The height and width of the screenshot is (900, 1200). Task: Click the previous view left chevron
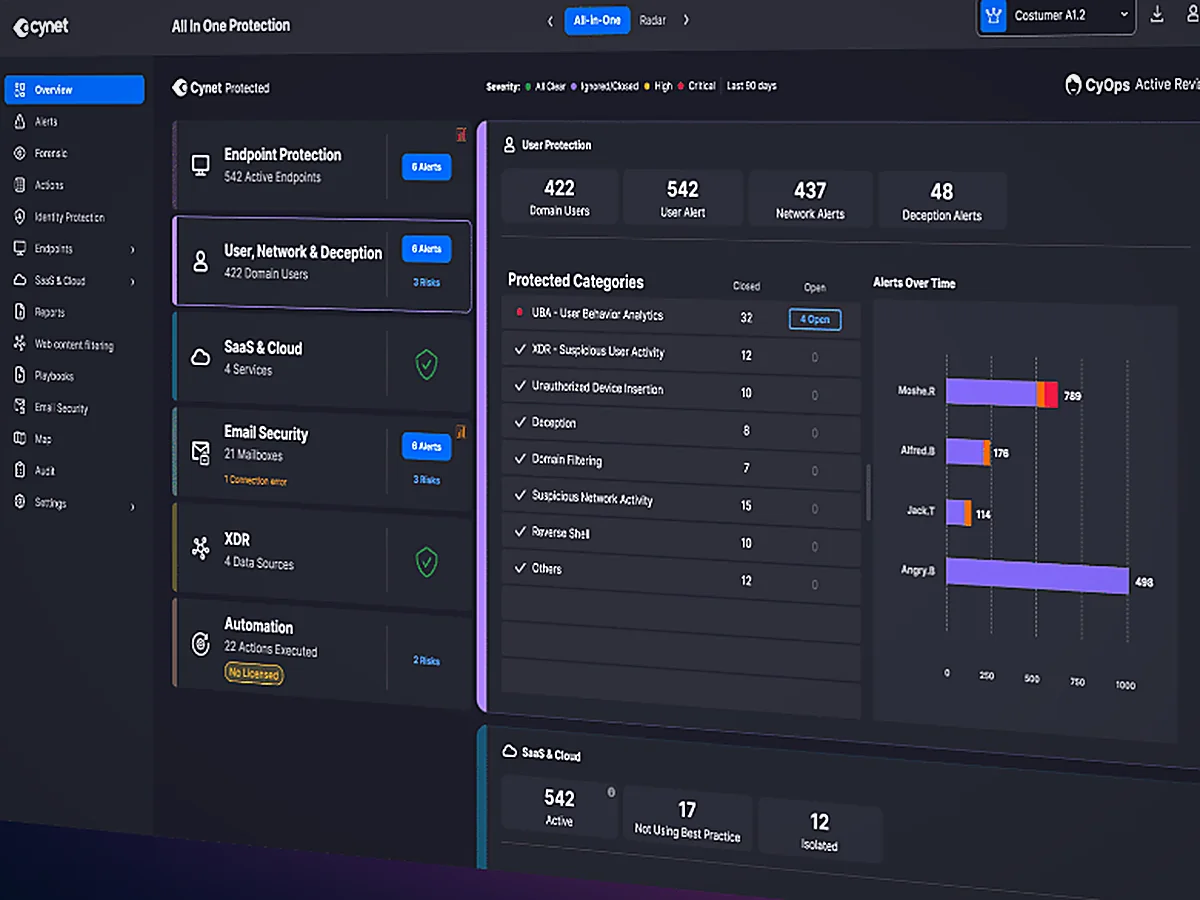(550, 20)
